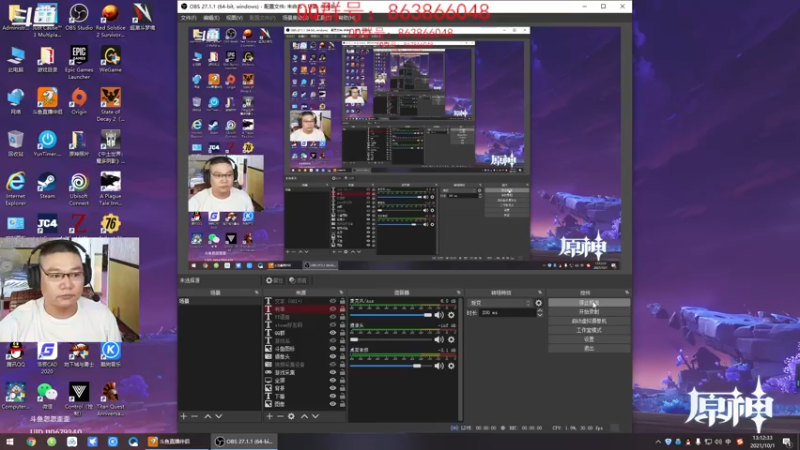Open desktop audio settings gear in mixer
This screenshot has width=800, height=450.
point(451,366)
